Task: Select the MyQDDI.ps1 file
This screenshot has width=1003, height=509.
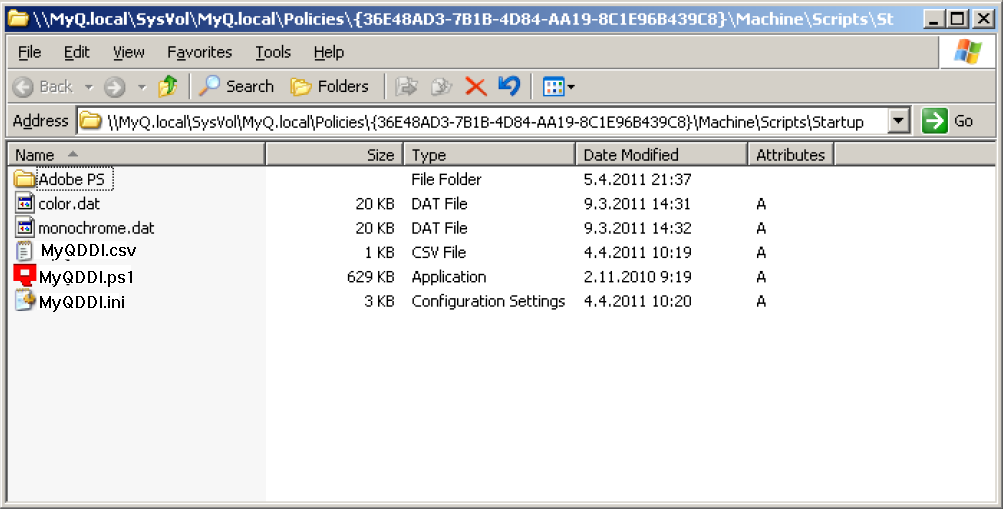Action: pos(85,277)
